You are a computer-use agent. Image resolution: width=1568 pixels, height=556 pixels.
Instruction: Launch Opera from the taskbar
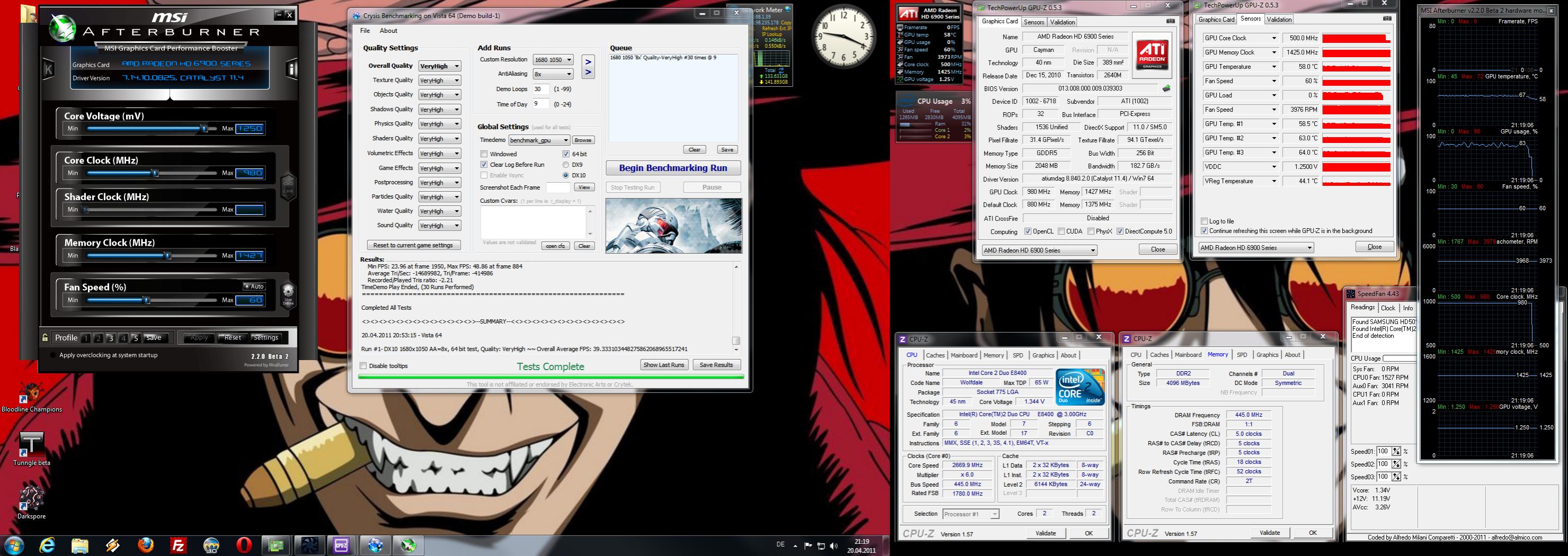[244, 545]
